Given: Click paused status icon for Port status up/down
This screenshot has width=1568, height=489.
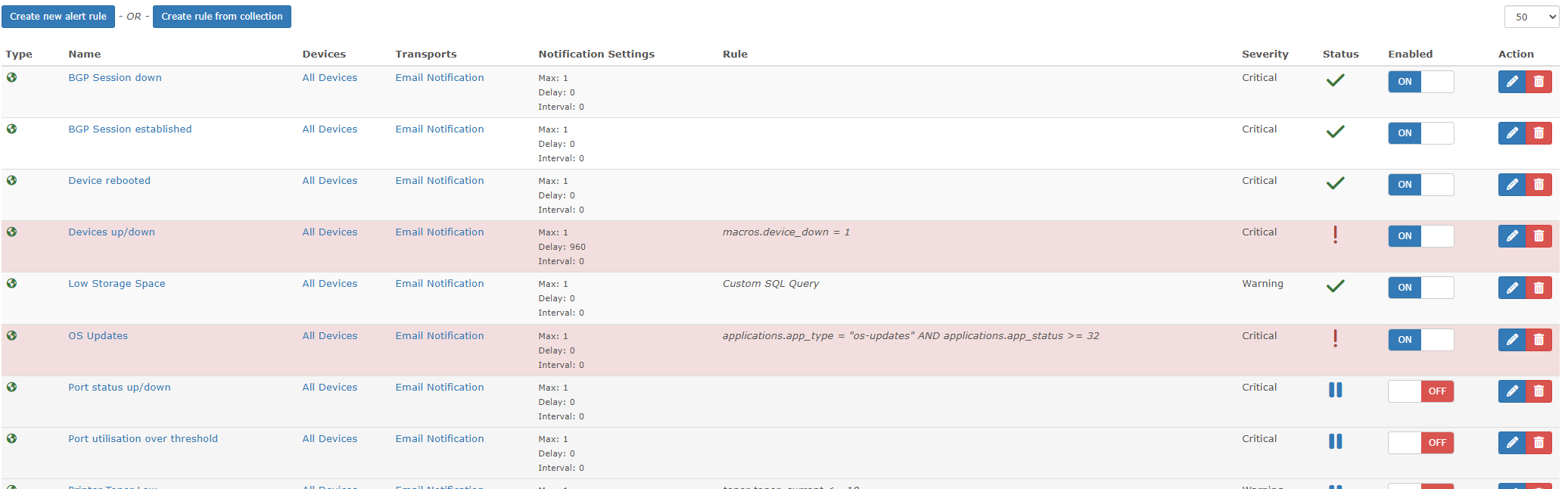Looking at the screenshot, I should click(1335, 390).
